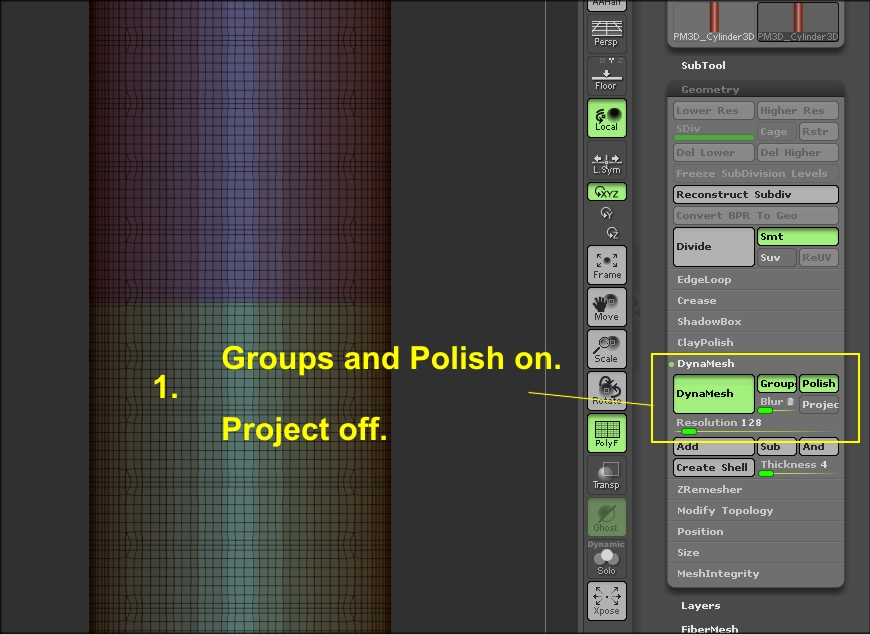Activate Local transformation pivot

[x=605, y=118]
